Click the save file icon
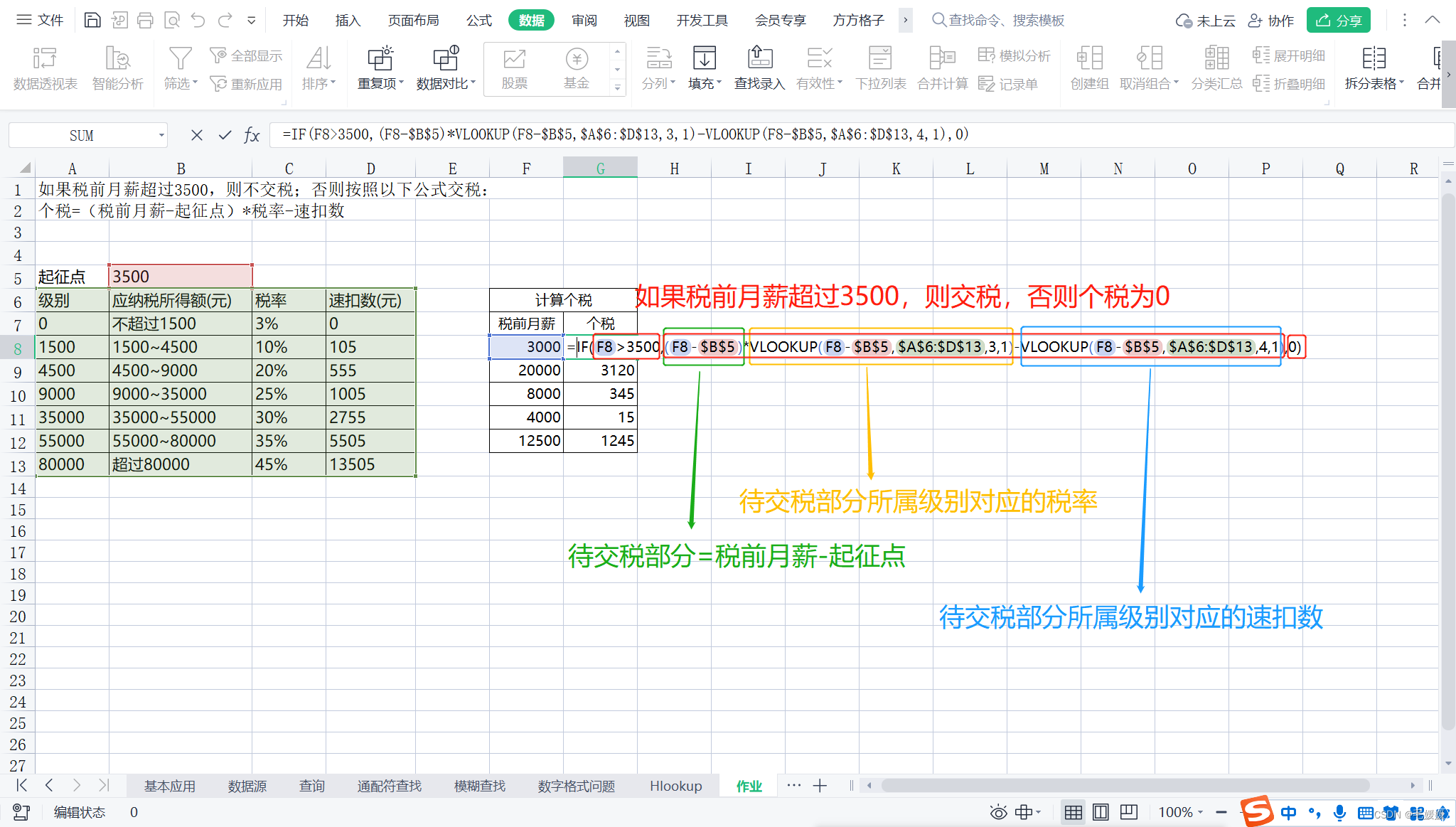1456x827 pixels. (x=92, y=20)
